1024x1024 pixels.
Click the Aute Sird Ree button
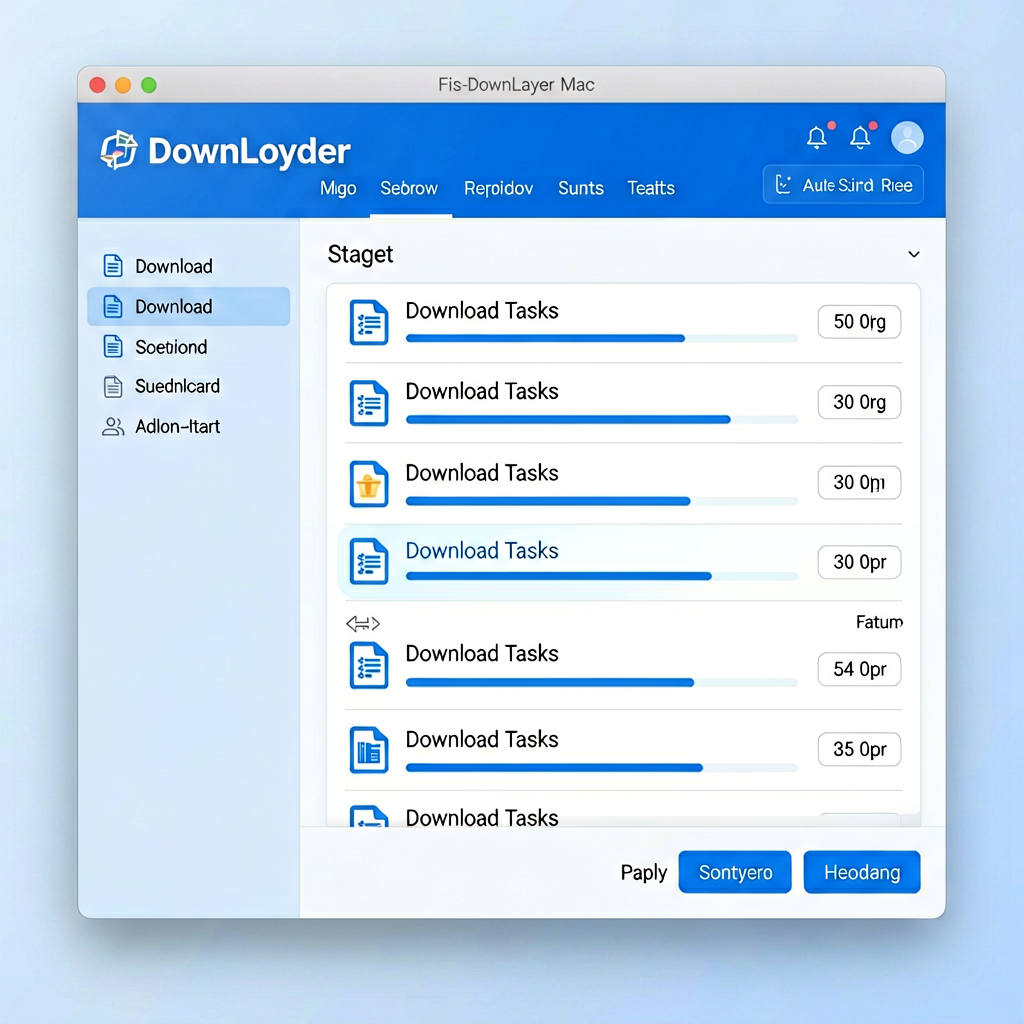coord(843,185)
